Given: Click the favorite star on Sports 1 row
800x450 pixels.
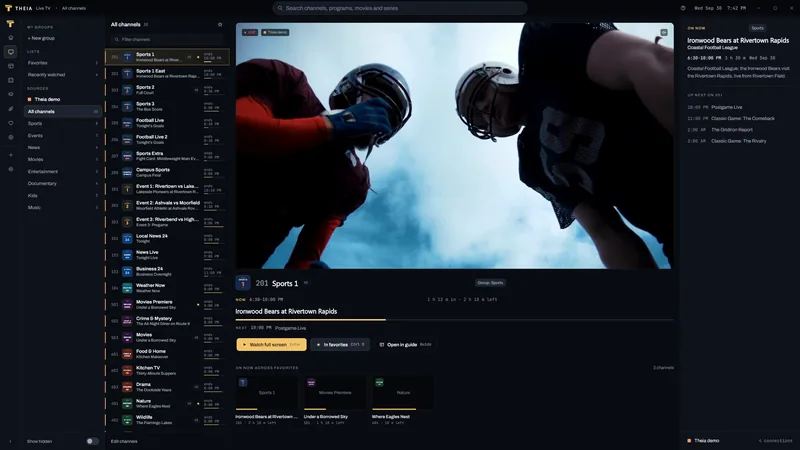Looking at the screenshot, I should (198, 57).
